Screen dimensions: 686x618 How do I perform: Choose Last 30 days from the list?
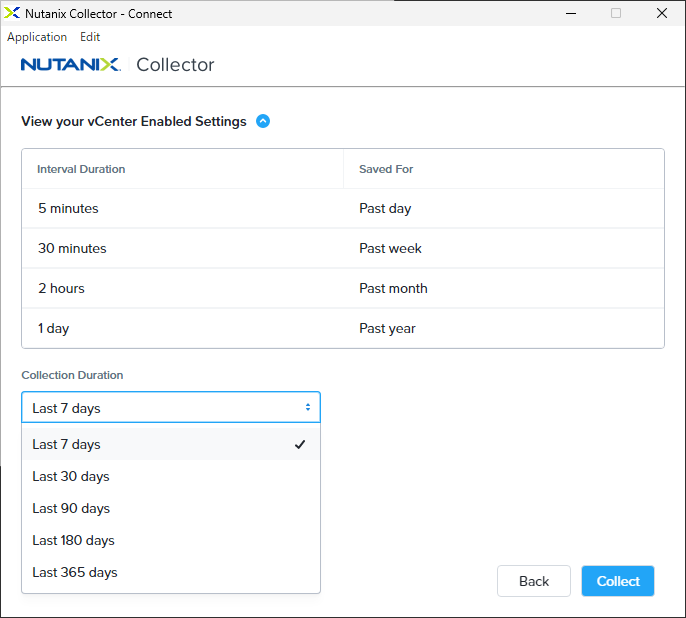(171, 476)
